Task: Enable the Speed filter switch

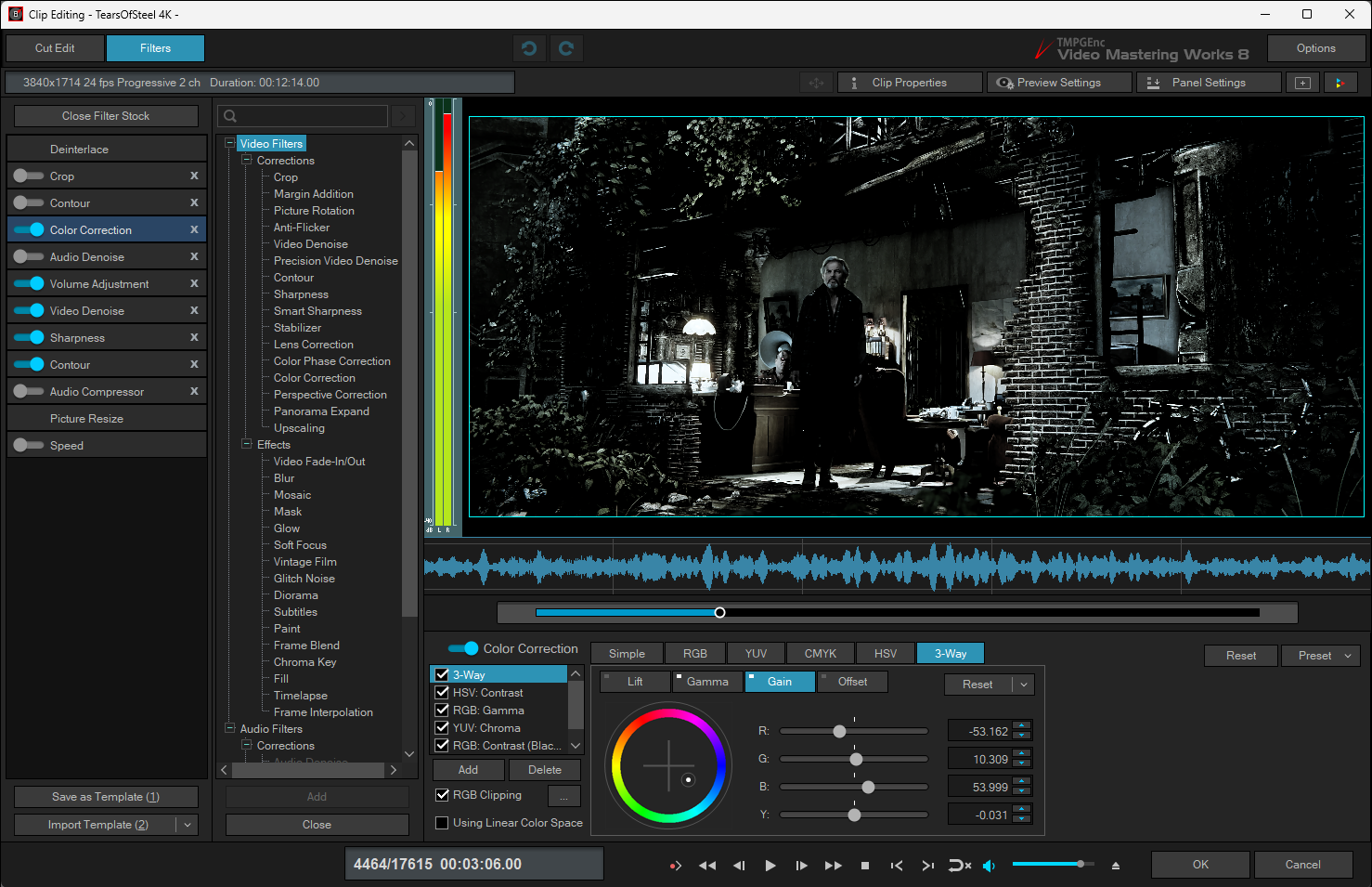Action: click(29, 445)
